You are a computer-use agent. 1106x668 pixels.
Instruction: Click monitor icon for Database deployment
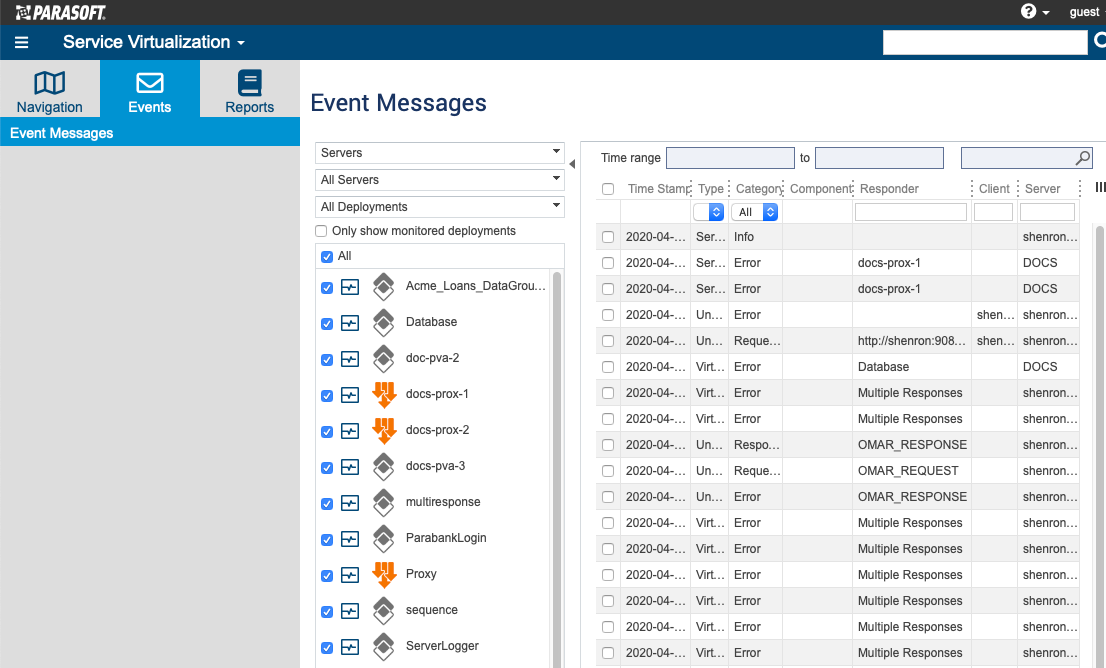coord(350,323)
